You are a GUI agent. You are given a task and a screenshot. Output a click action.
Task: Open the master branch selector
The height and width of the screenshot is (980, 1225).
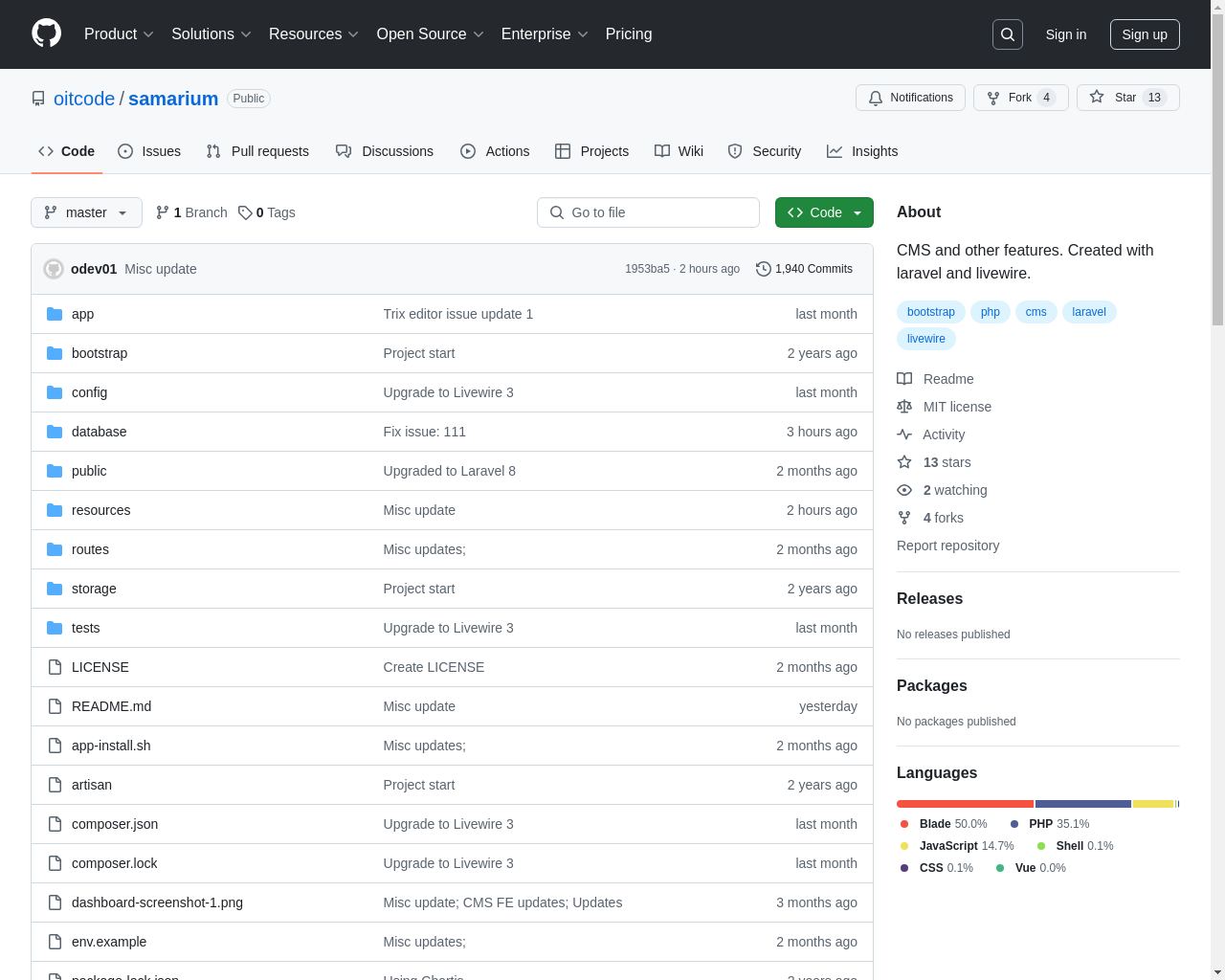pyautogui.click(x=86, y=212)
